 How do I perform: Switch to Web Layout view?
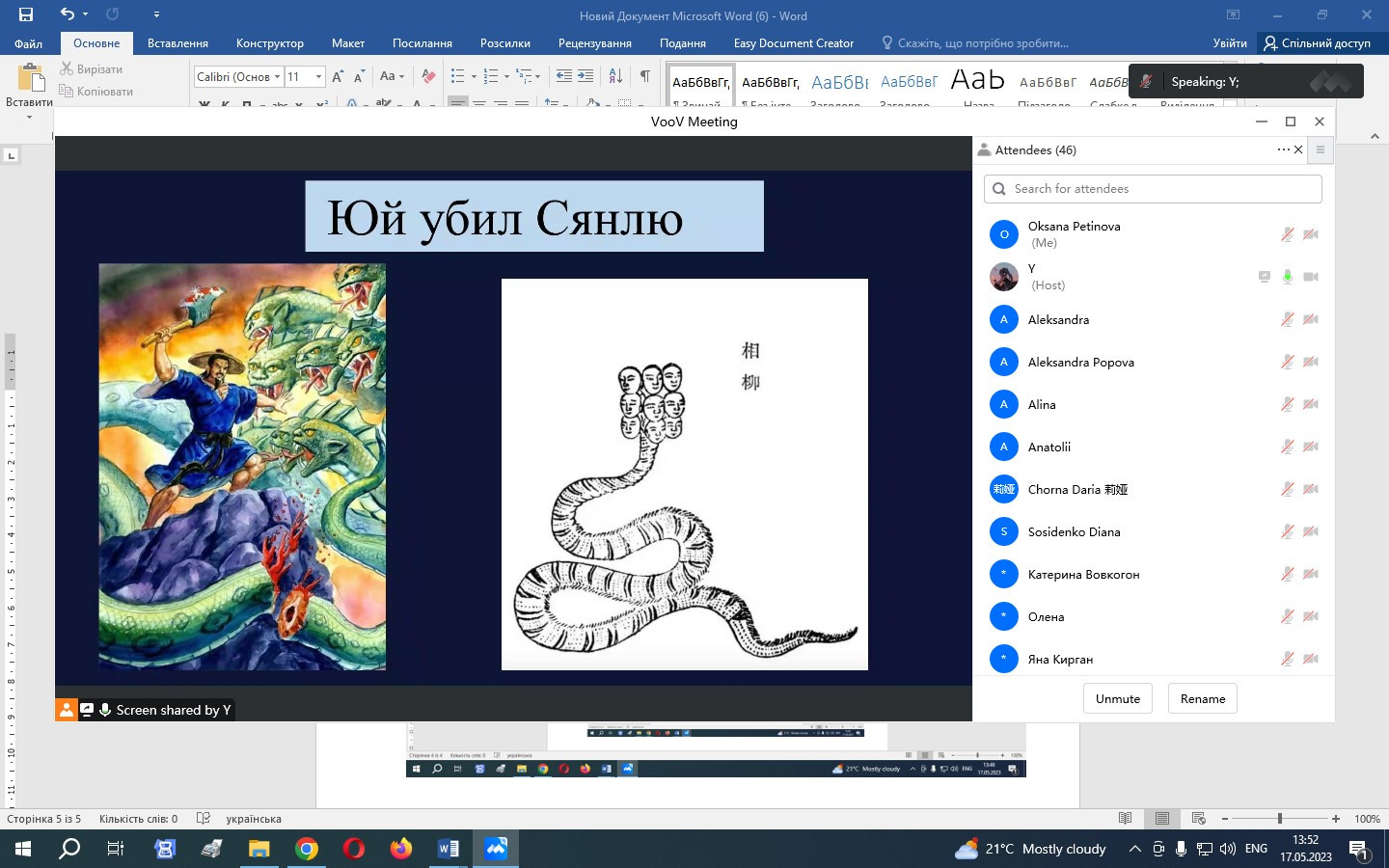click(1199, 819)
